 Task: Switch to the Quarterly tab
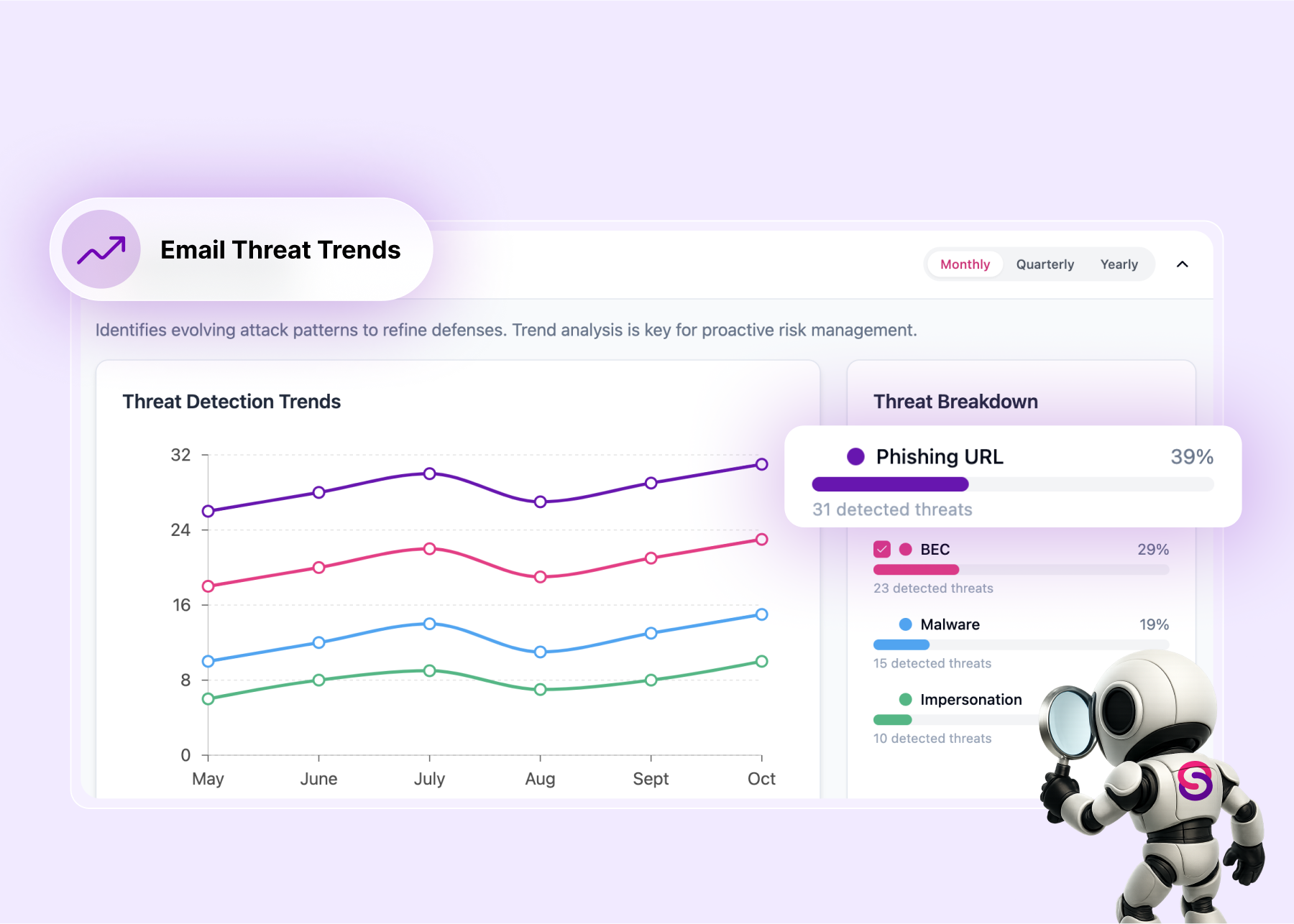click(1045, 264)
